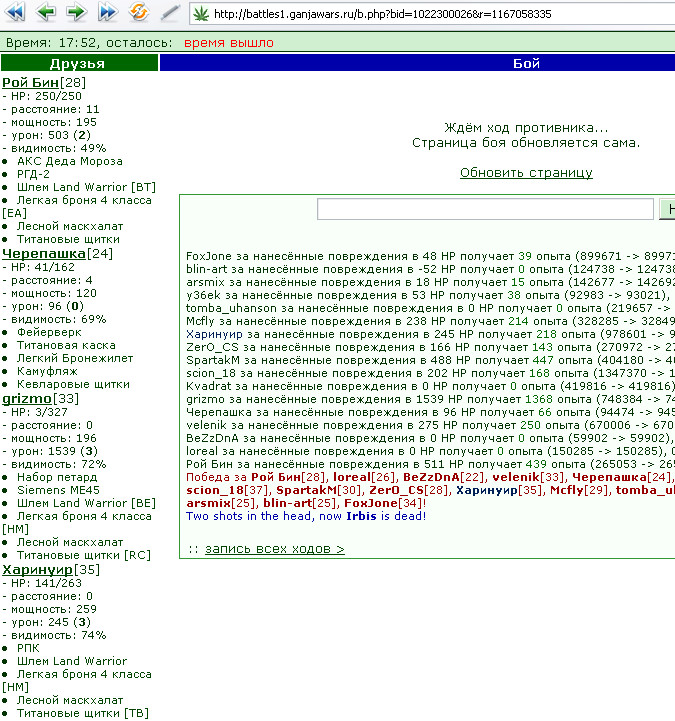Click item 'Siemens ME45'
The width and height of the screenshot is (675, 721).
coord(58,490)
